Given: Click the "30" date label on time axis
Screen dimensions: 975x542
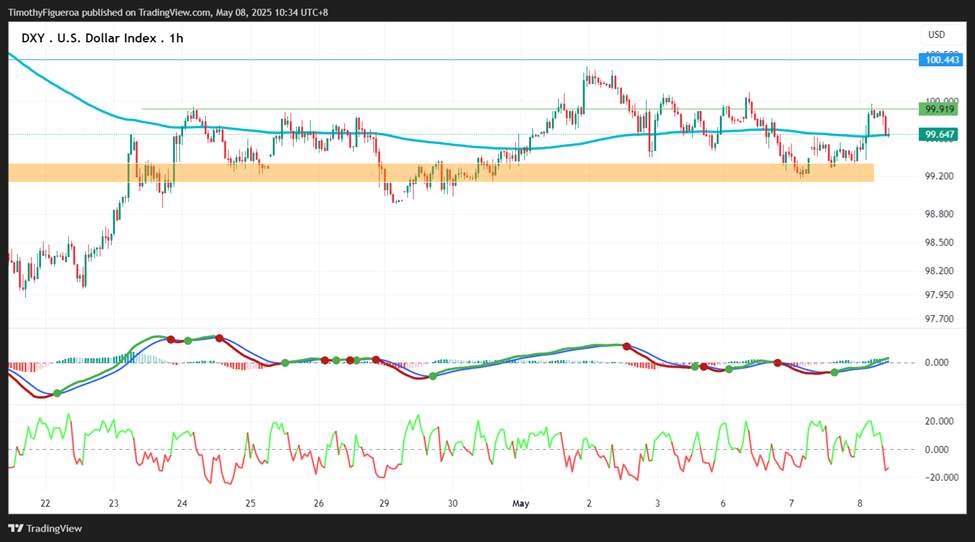Looking at the screenshot, I should [x=452, y=503].
